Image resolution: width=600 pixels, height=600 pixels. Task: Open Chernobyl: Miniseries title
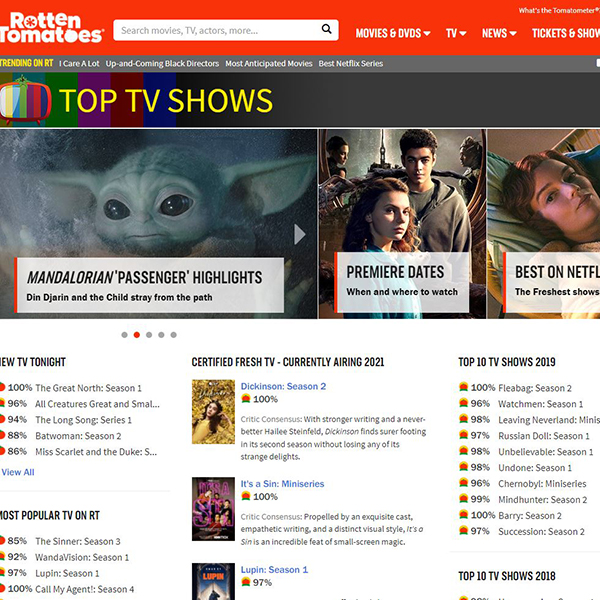pyautogui.click(x=542, y=484)
